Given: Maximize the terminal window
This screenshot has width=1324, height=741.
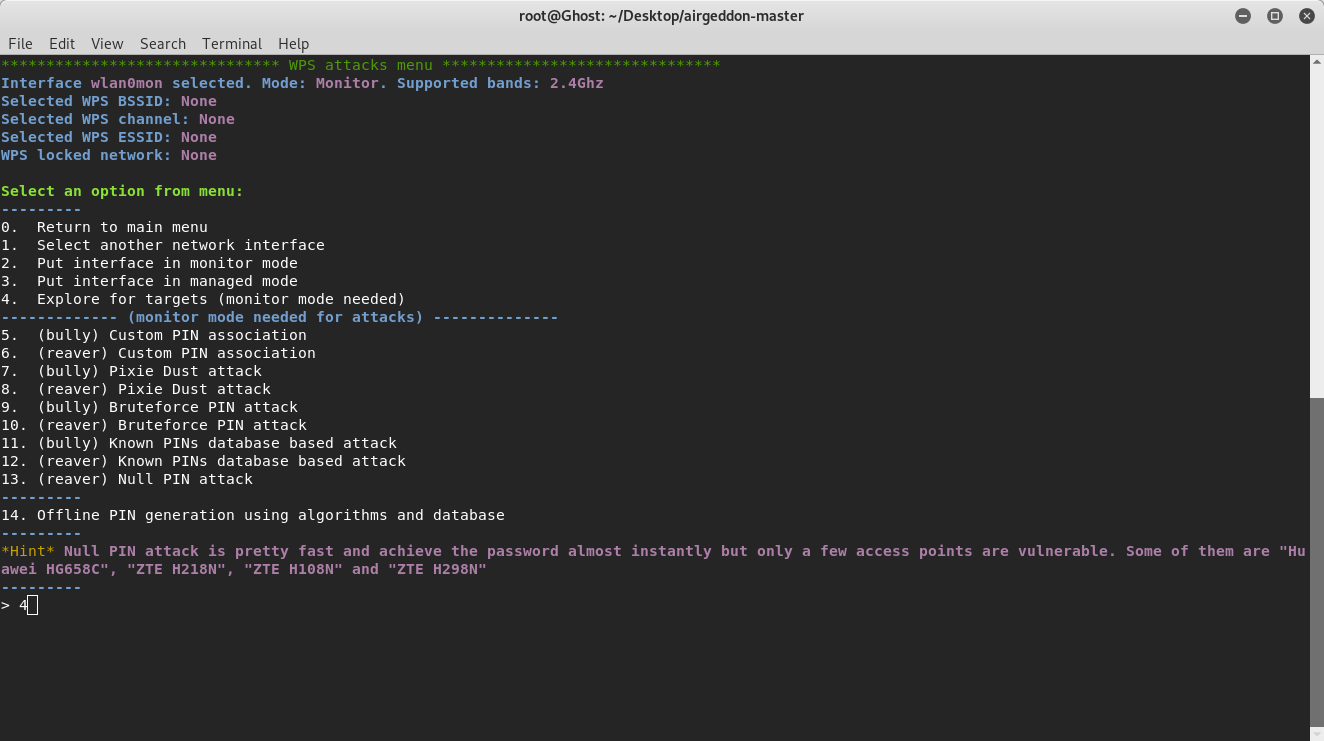Looking at the screenshot, I should coord(1275,16).
